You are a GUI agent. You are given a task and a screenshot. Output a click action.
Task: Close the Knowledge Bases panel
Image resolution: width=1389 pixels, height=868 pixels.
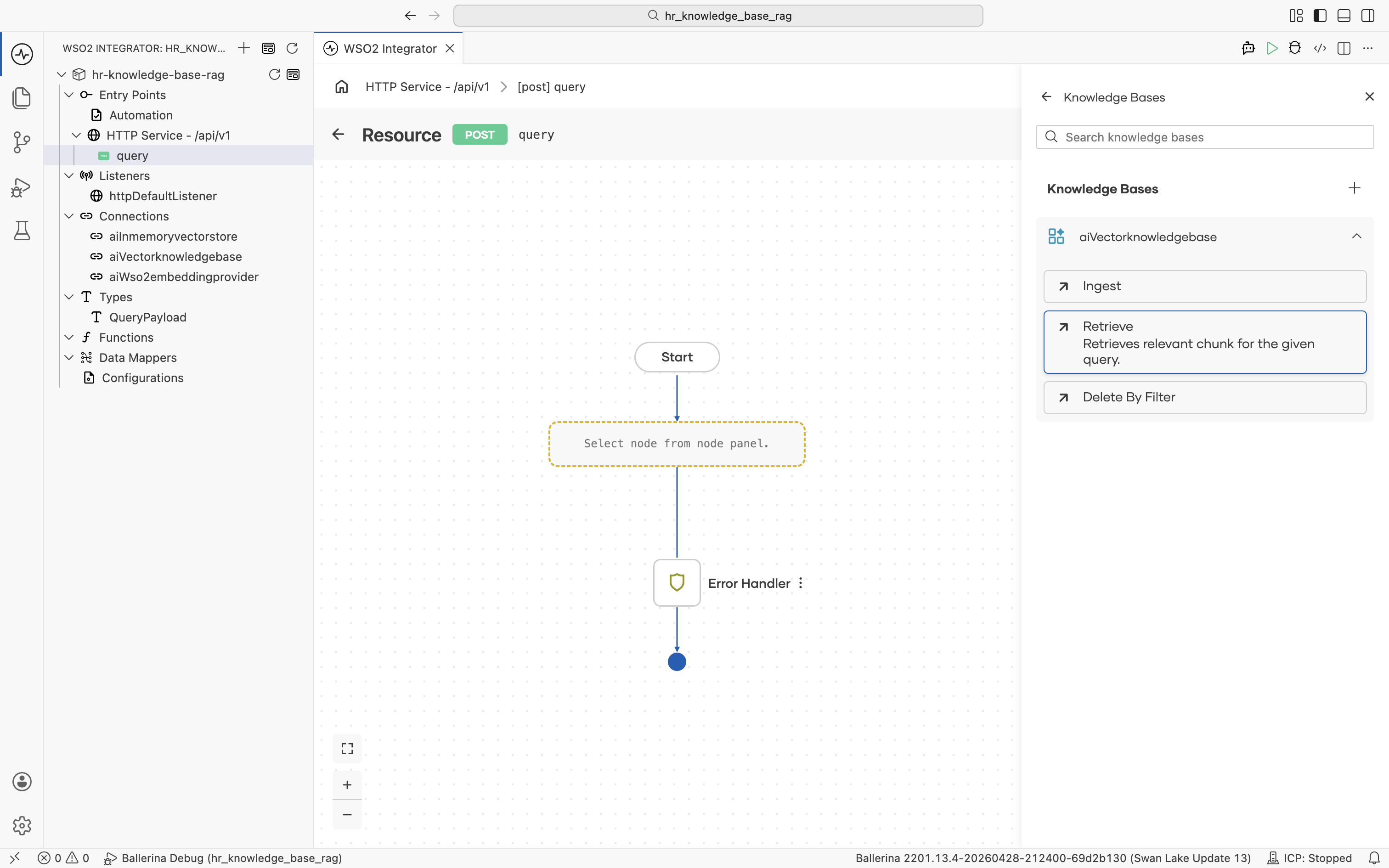point(1370,96)
